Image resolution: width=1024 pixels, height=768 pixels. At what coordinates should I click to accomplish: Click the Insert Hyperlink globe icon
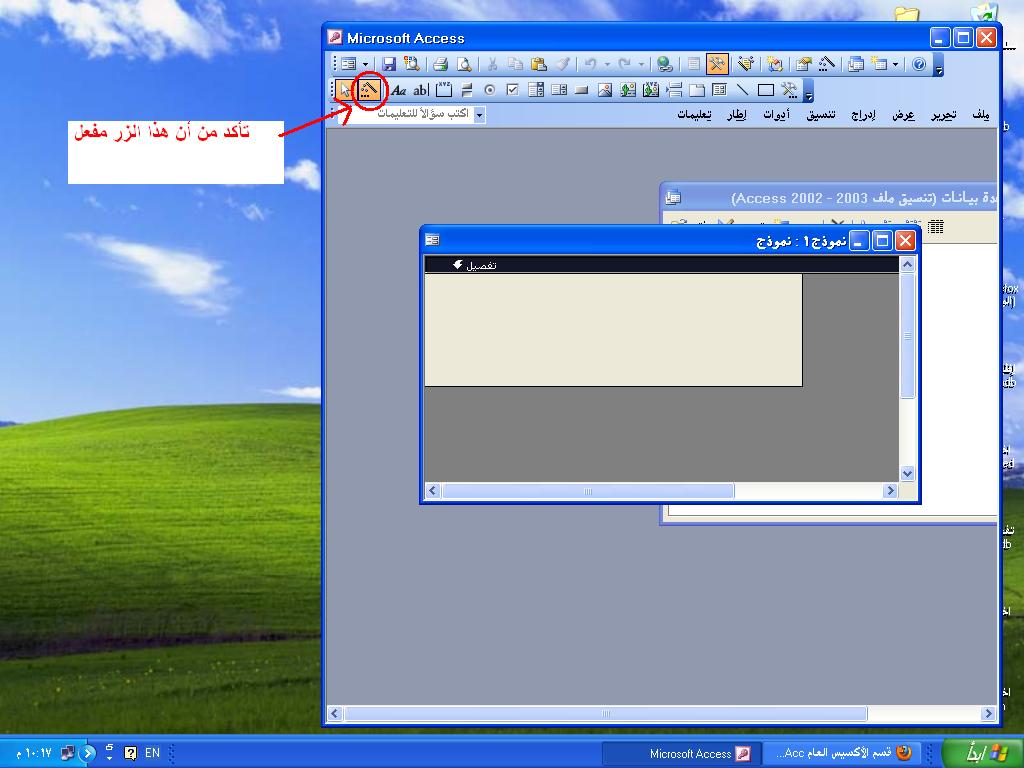tap(665, 64)
